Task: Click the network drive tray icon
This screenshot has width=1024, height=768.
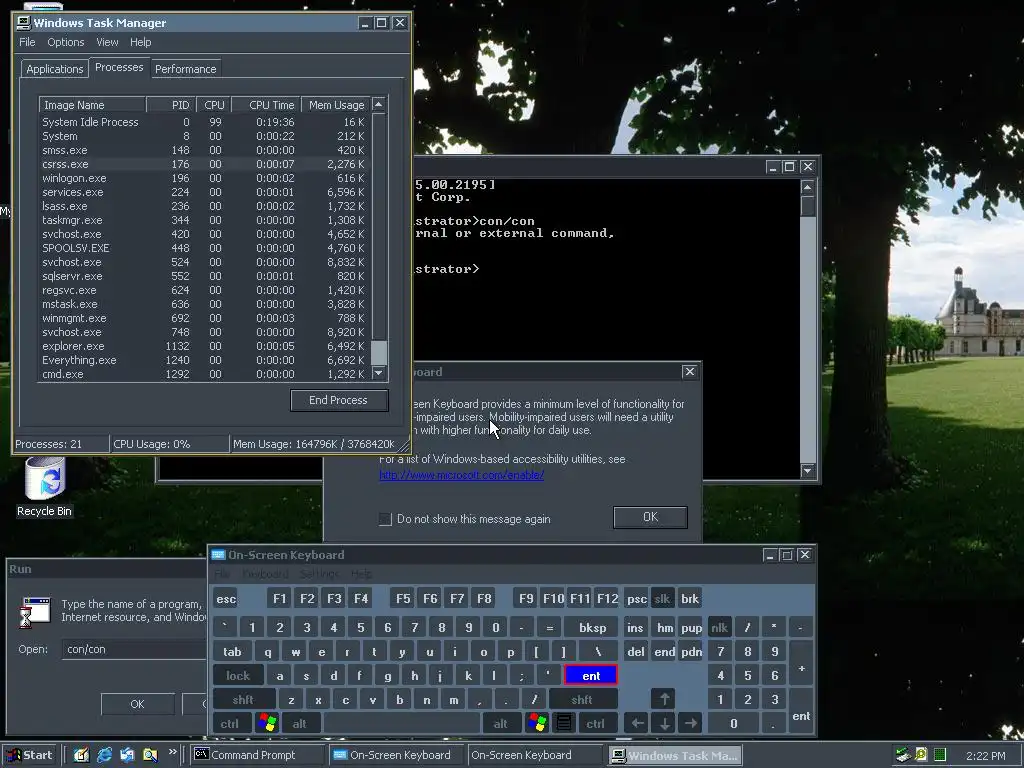Action: tap(903, 755)
